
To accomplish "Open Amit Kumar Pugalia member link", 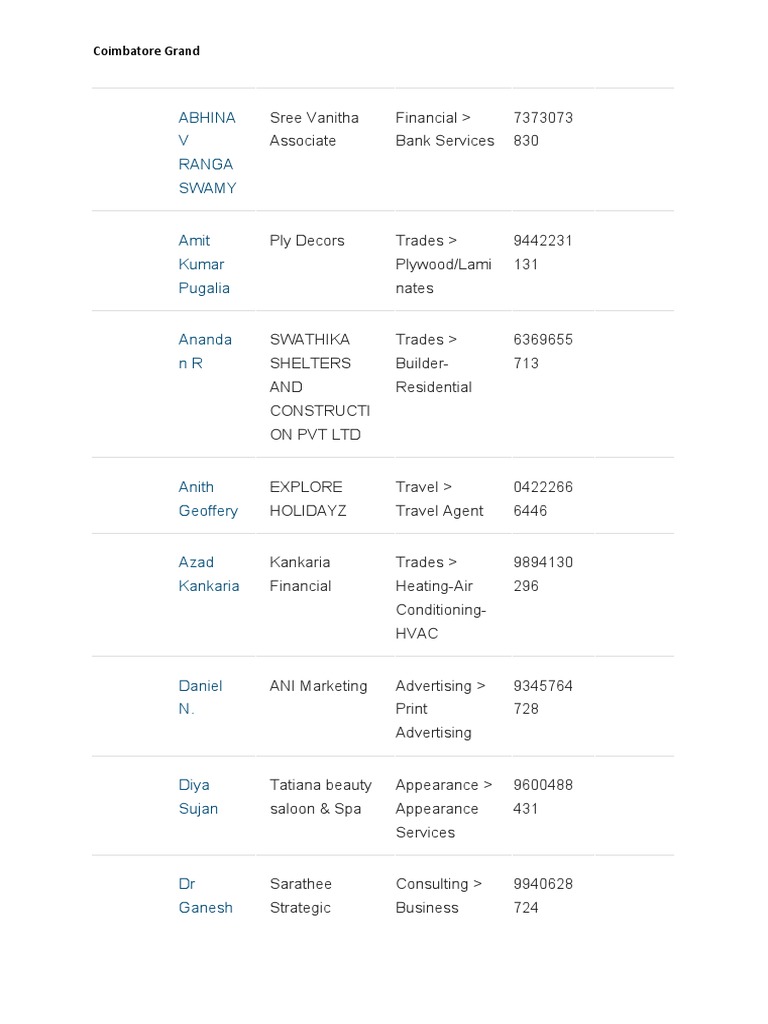I will (204, 264).
